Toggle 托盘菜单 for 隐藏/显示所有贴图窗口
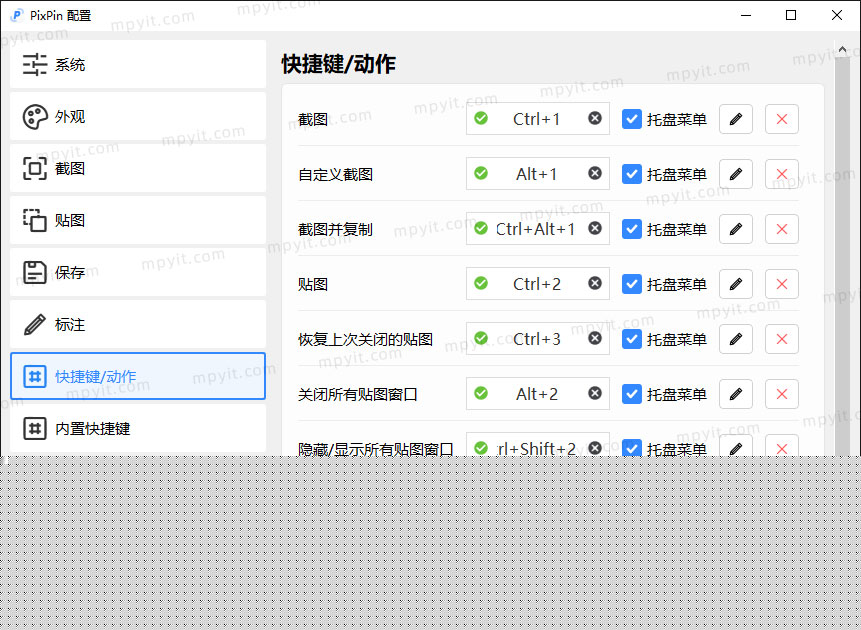The height and width of the screenshot is (630, 861). pos(631,448)
